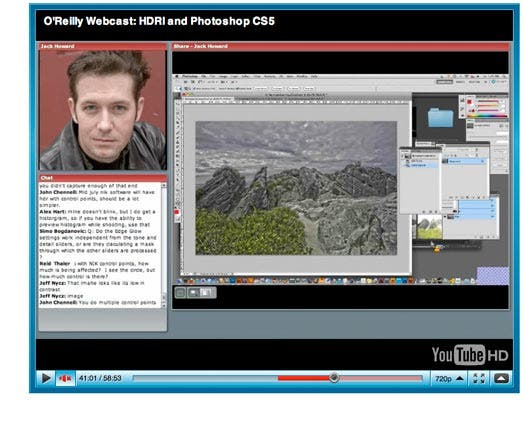
Task: Click the chat scrollbar up arrow
Action: 164,186
